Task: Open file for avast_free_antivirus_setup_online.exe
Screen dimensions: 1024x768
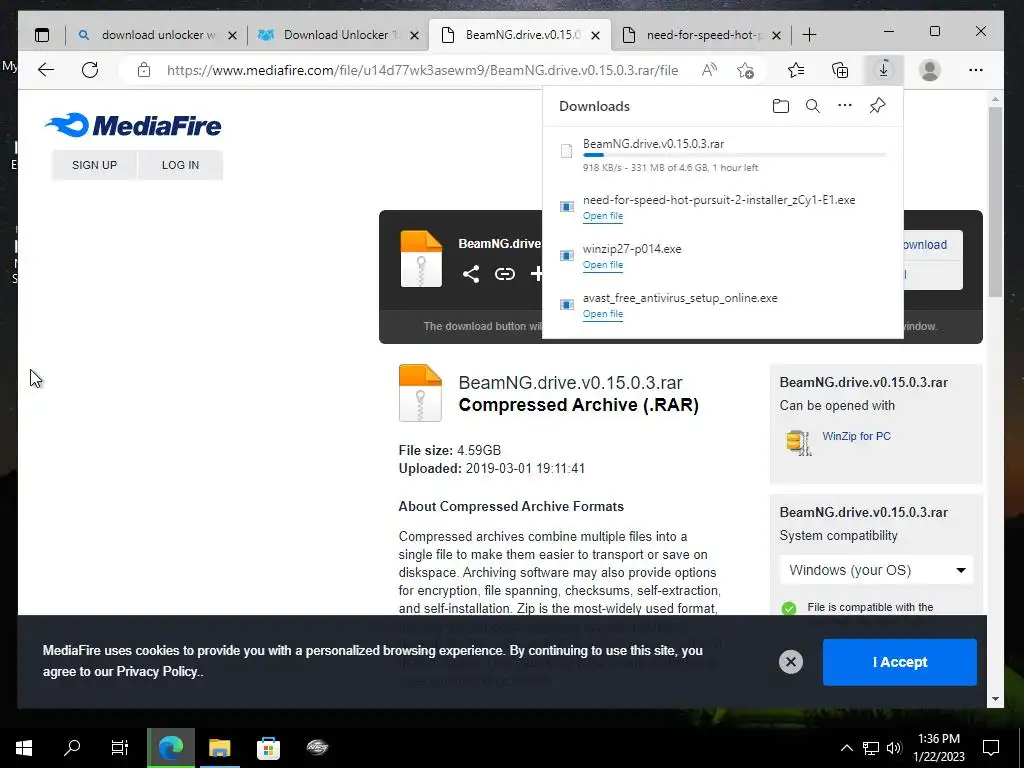Action: pos(603,314)
